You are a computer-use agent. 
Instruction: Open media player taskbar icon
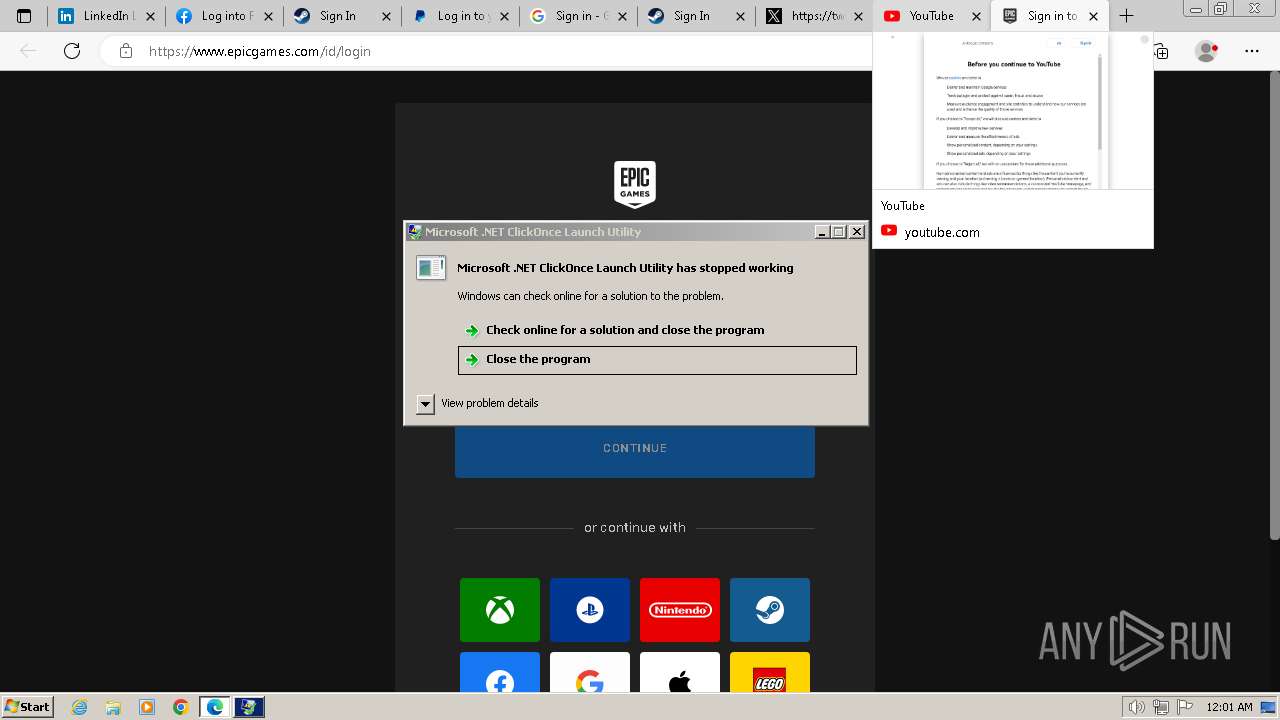[x=147, y=707]
